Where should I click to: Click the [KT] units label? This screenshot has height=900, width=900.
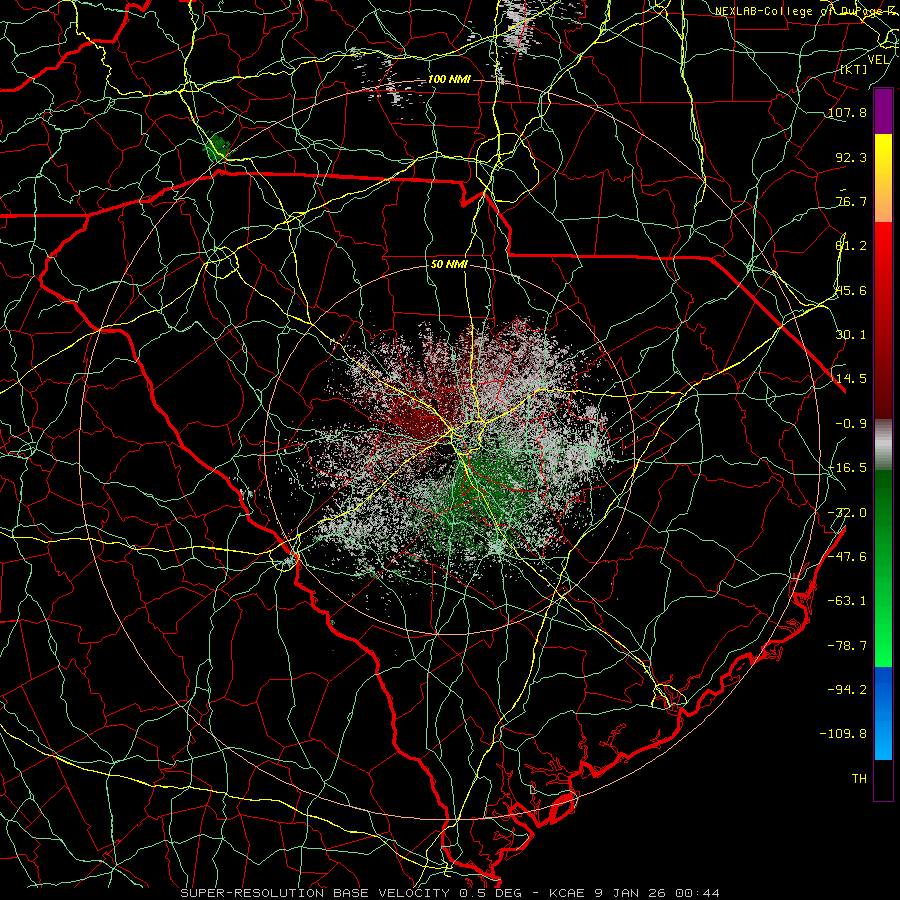point(854,69)
